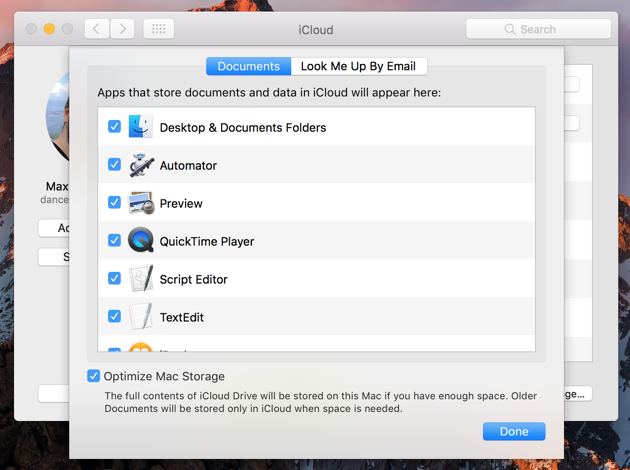Uncheck the Automator checkbox
Viewport: 630px width, 470px height.
click(115, 164)
